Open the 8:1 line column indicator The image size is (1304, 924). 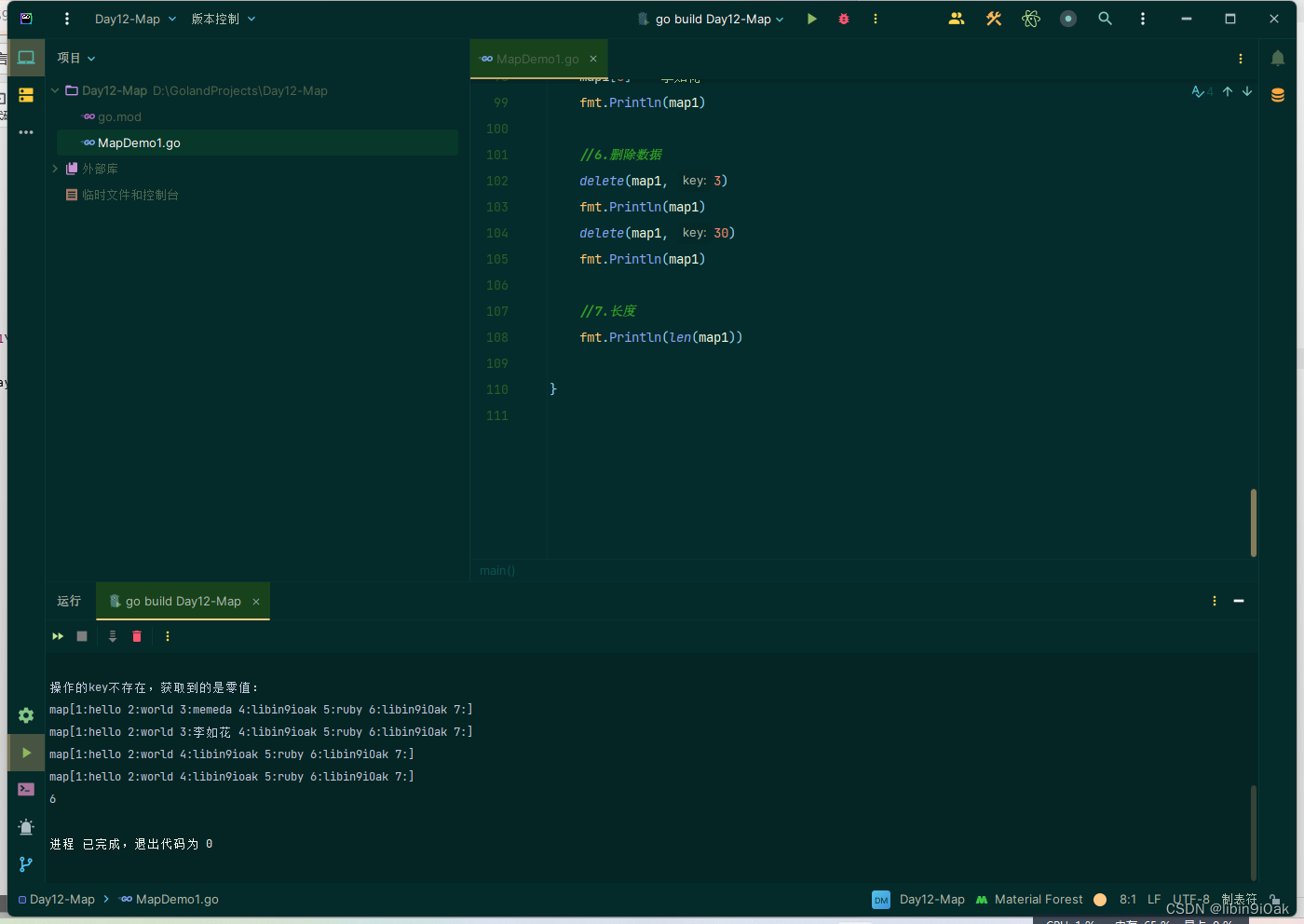1128,899
